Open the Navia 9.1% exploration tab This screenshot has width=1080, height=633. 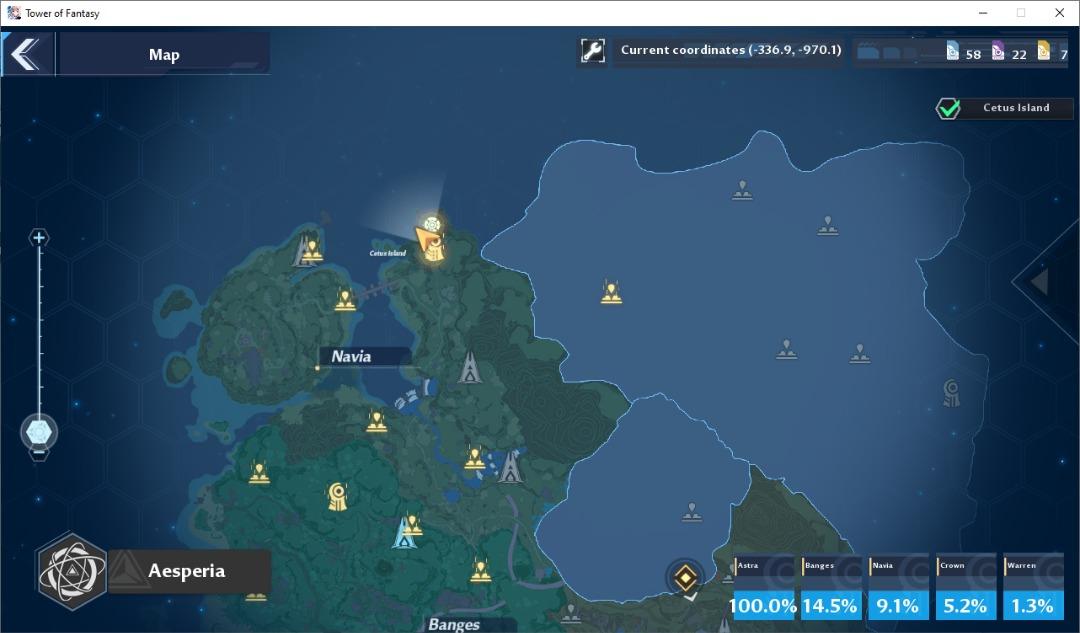(897, 589)
